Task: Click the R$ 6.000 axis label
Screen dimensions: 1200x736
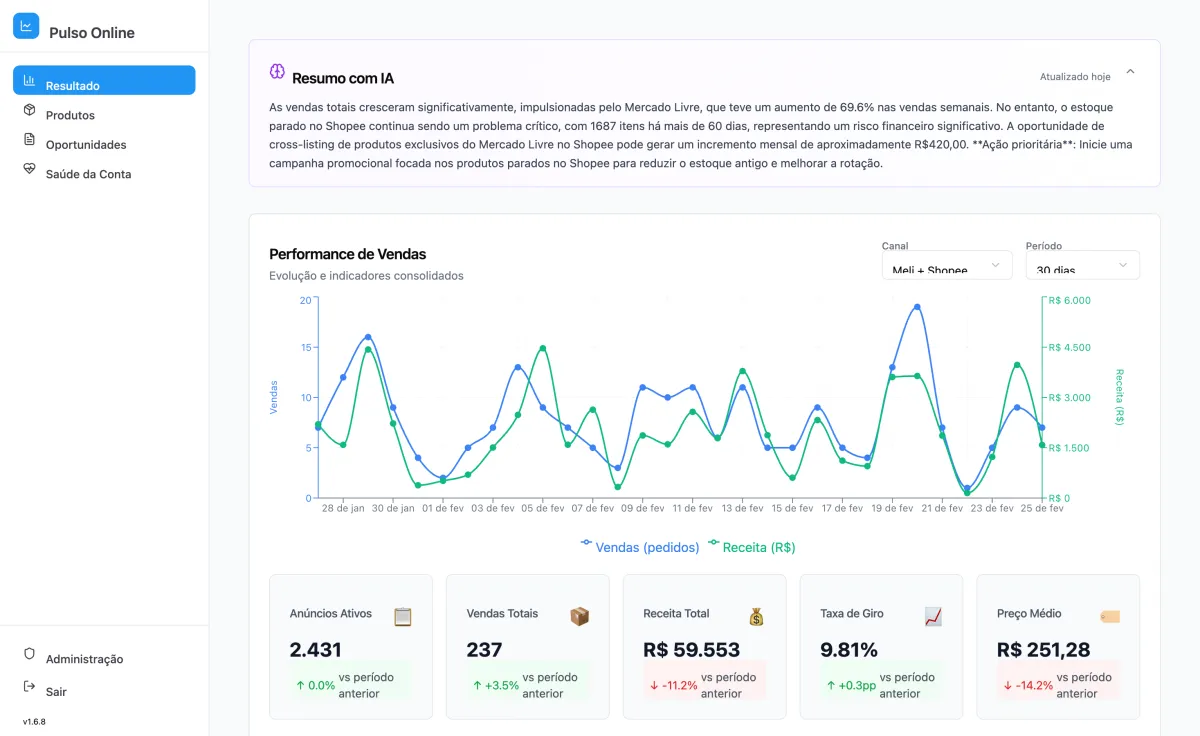Action: pyautogui.click(x=1070, y=300)
